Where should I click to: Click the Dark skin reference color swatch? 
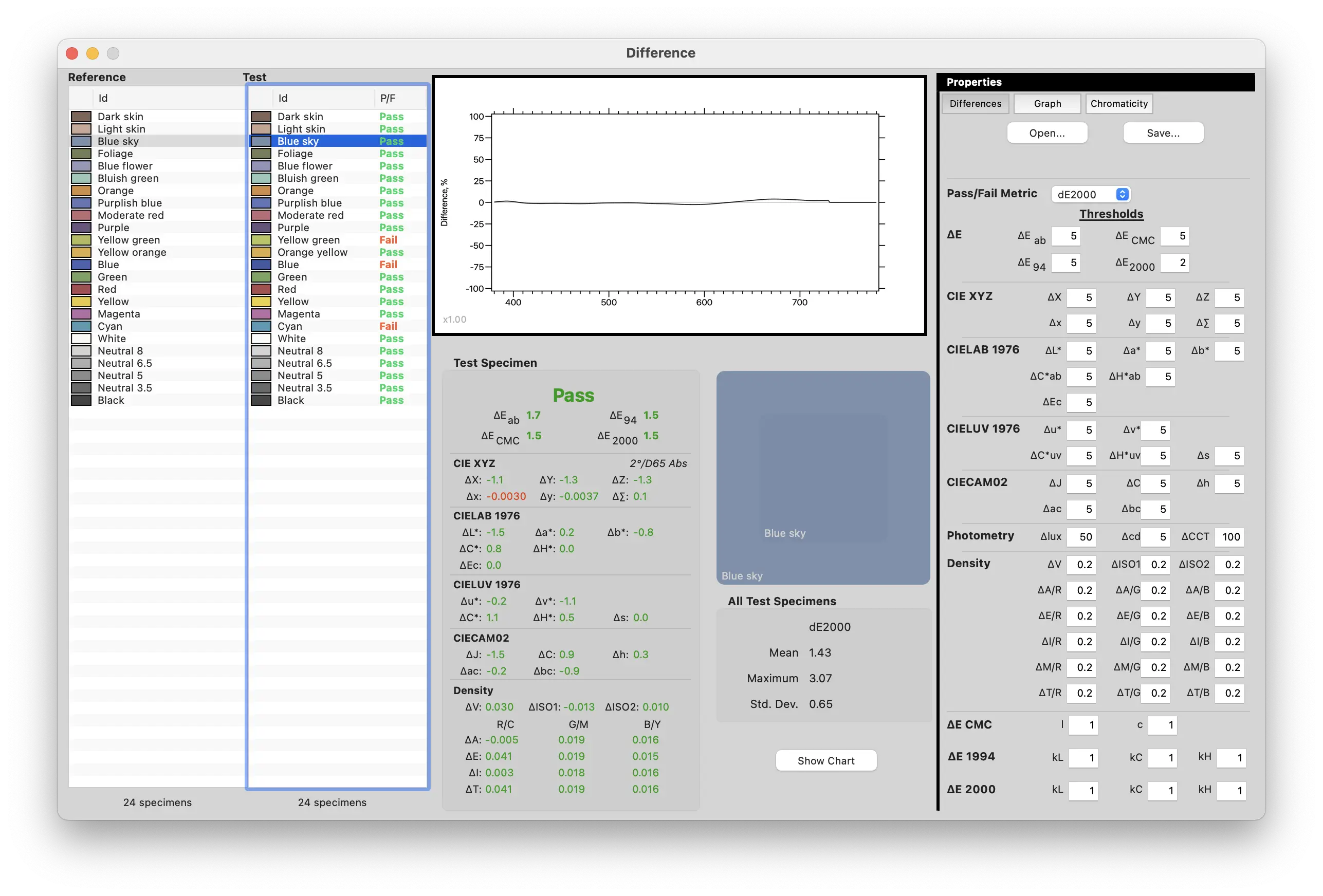click(81, 117)
